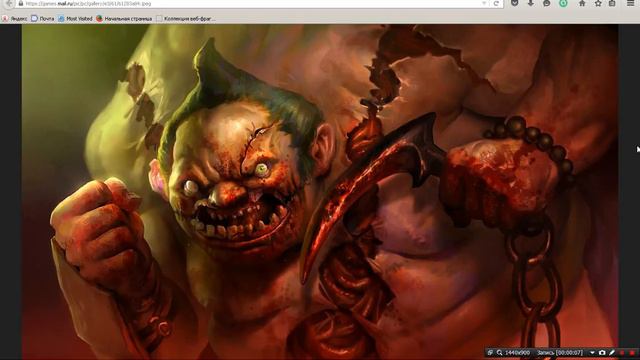Screen dimensions: 640x360
Task: Click the Pudge artwork image
Action: coord(320,192)
